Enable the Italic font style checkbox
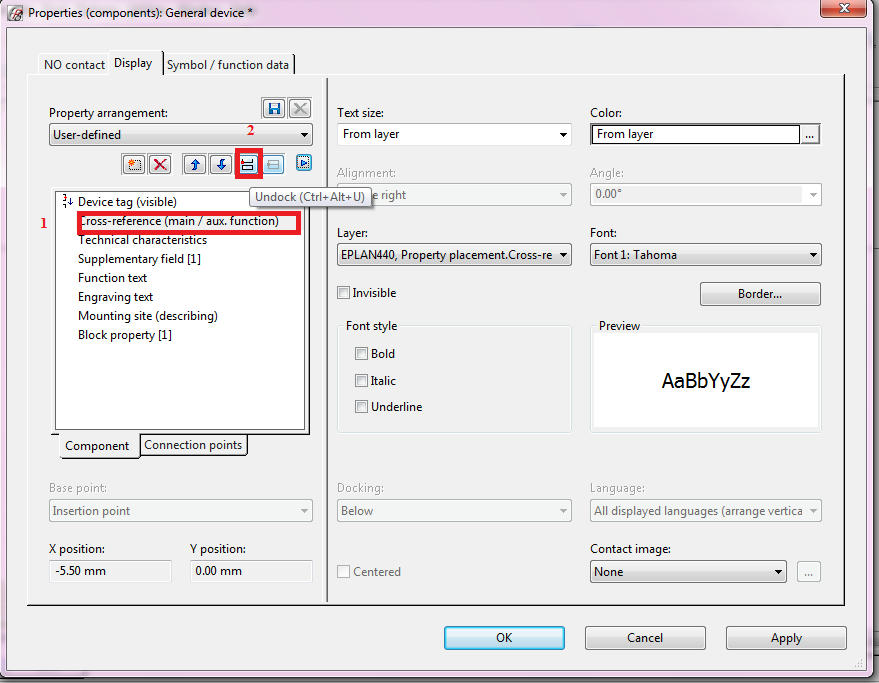The height and width of the screenshot is (683, 879). (x=361, y=380)
